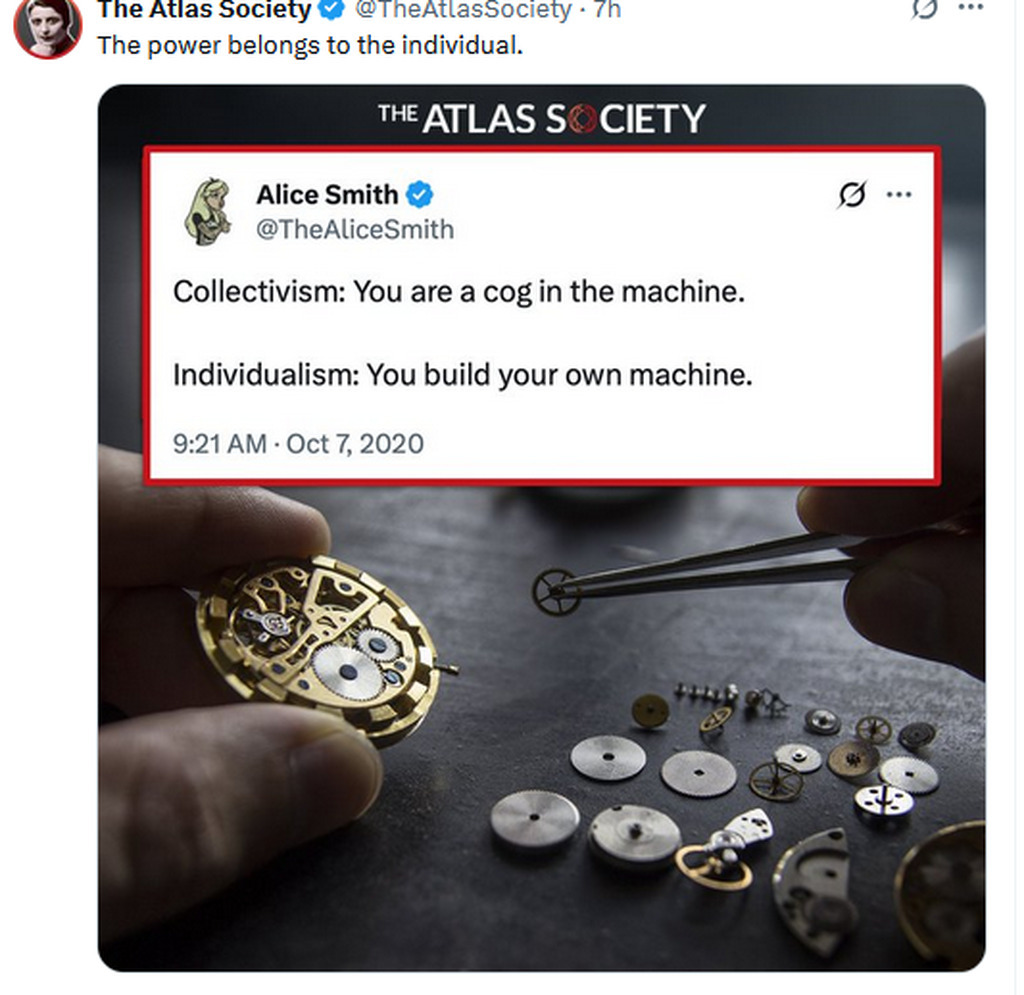Click text 'The power belongs to the individual.'
1024x995 pixels.
click(x=310, y=46)
